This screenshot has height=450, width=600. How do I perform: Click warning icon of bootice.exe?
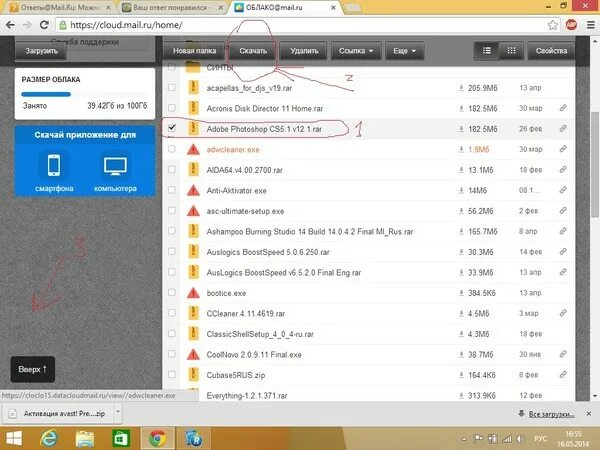193,293
